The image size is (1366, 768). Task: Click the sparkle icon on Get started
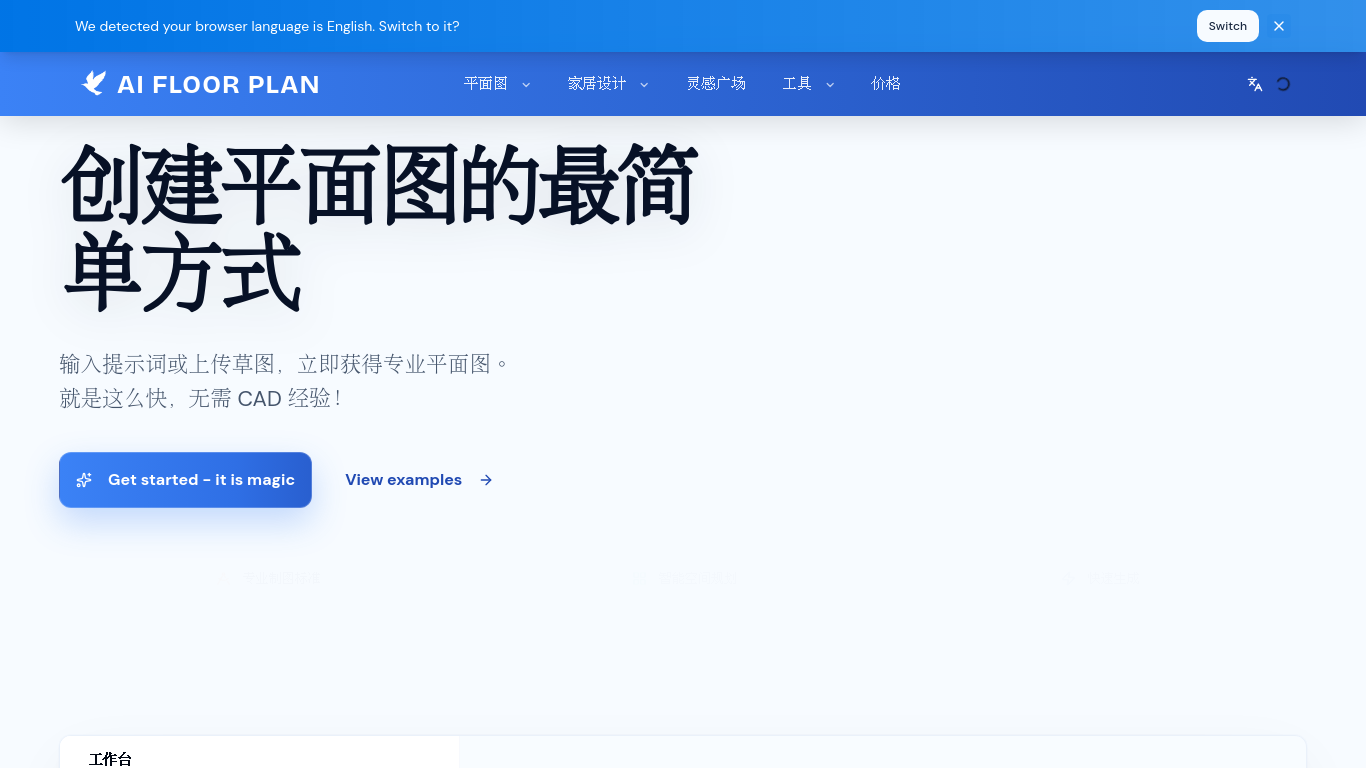pyautogui.click(x=84, y=480)
